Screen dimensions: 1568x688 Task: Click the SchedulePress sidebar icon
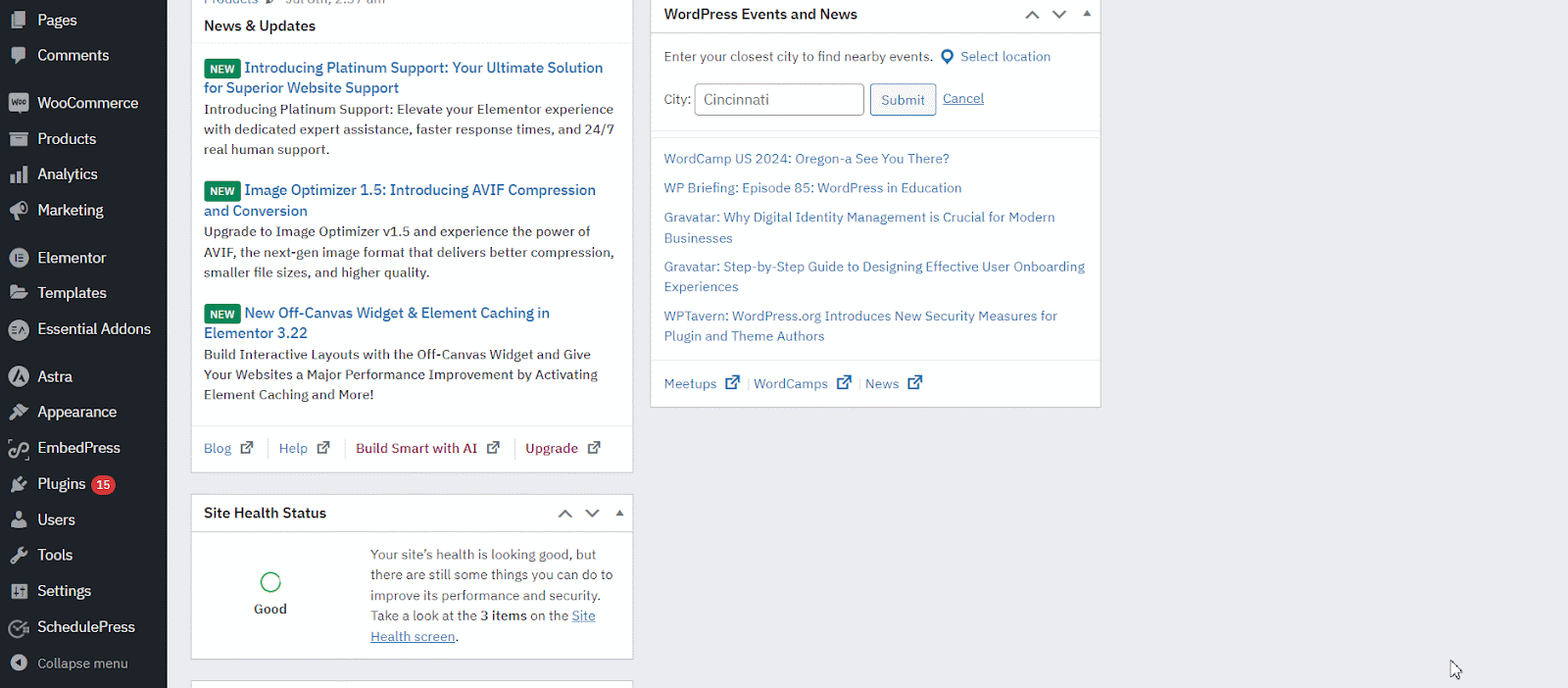[x=19, y=628]
